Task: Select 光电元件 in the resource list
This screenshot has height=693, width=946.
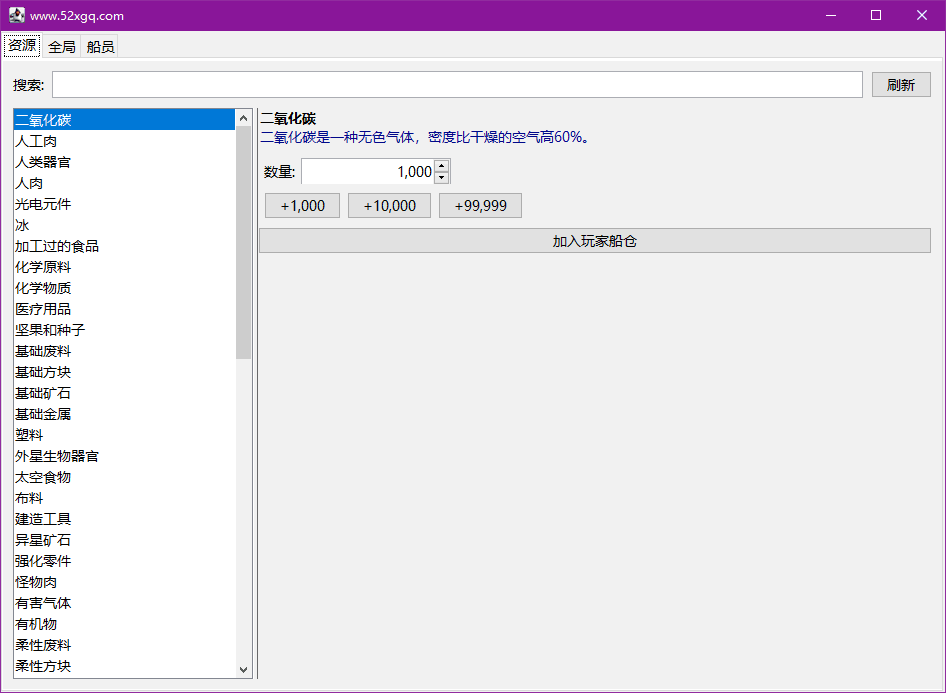Action: point(124,204)
